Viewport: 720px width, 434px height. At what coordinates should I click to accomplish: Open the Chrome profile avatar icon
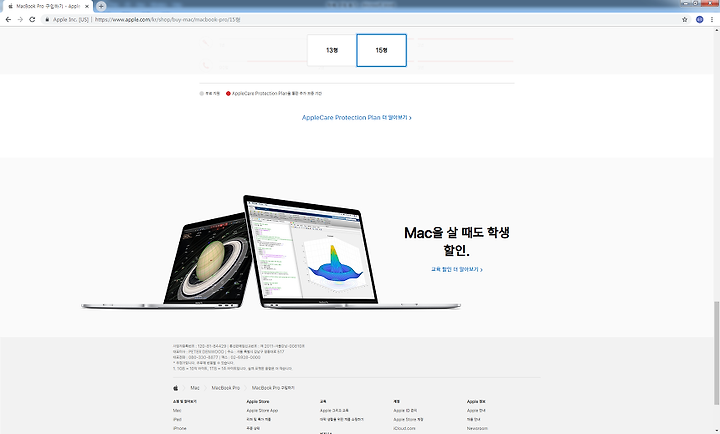tap(699, 19)
